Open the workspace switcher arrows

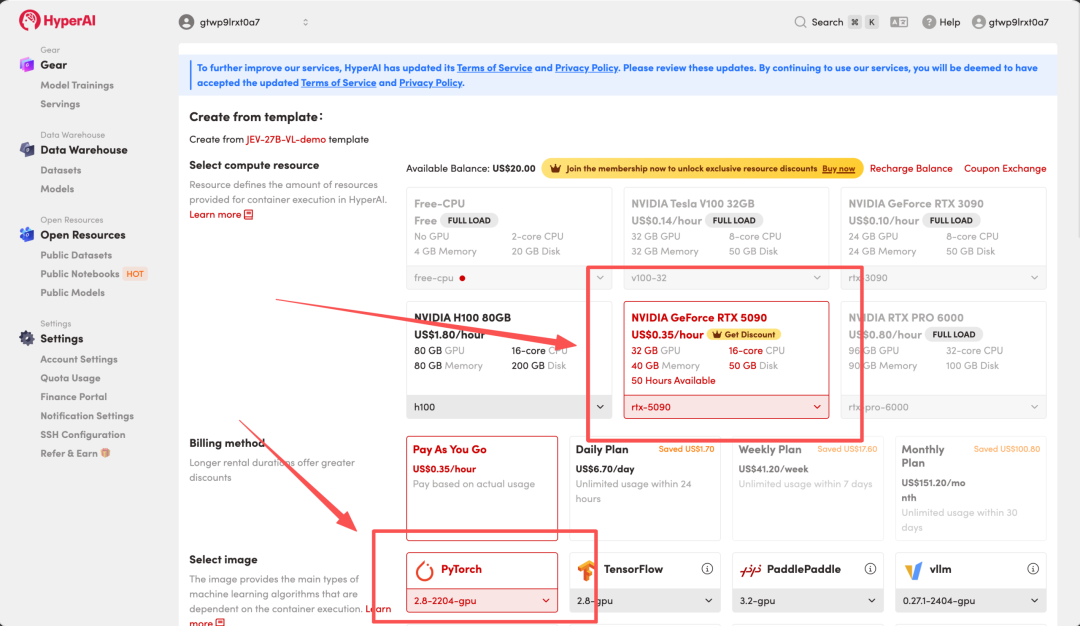tap(305, 22)
